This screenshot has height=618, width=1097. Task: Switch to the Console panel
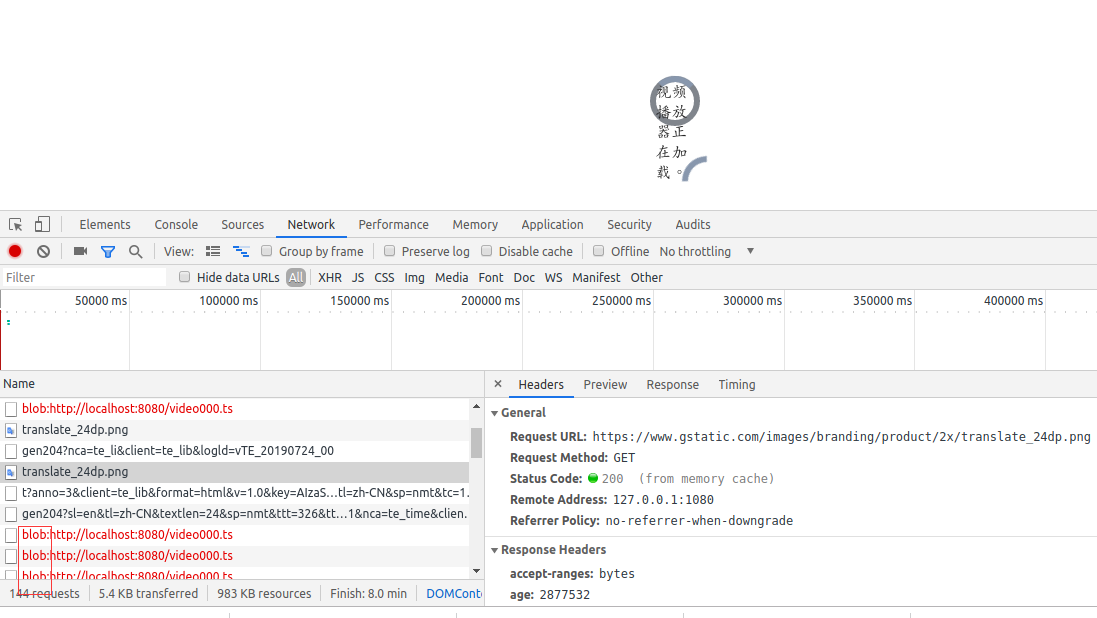176,224
